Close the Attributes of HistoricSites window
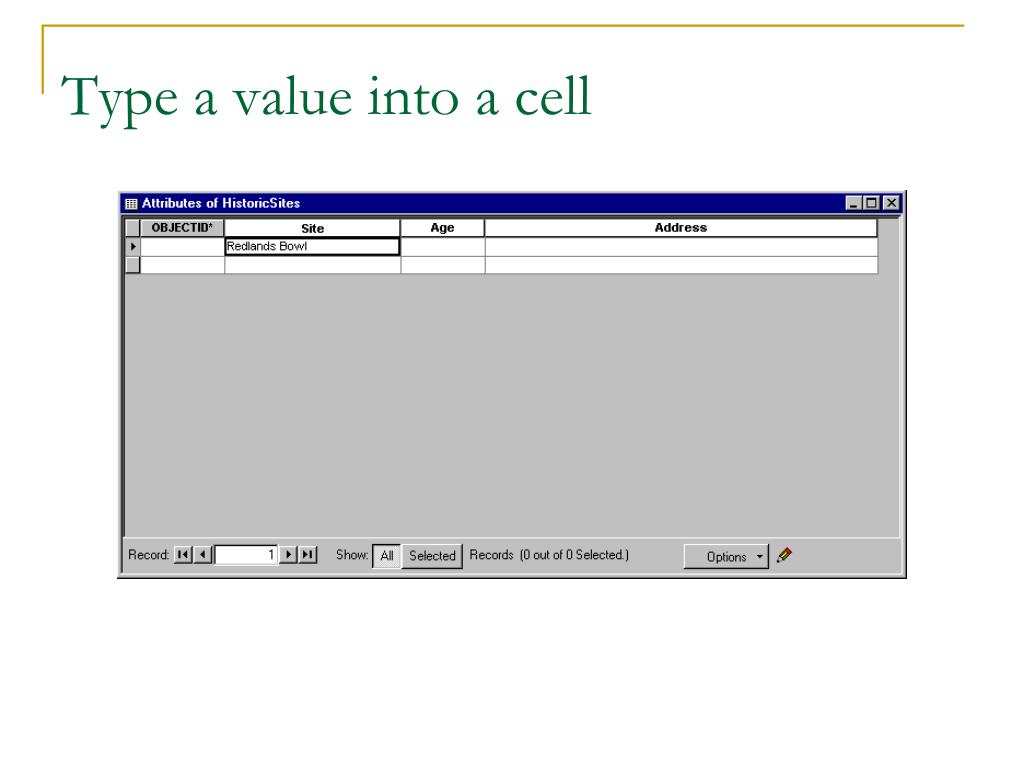This screenshot has height=768, width=1024. tap(891, 203)
